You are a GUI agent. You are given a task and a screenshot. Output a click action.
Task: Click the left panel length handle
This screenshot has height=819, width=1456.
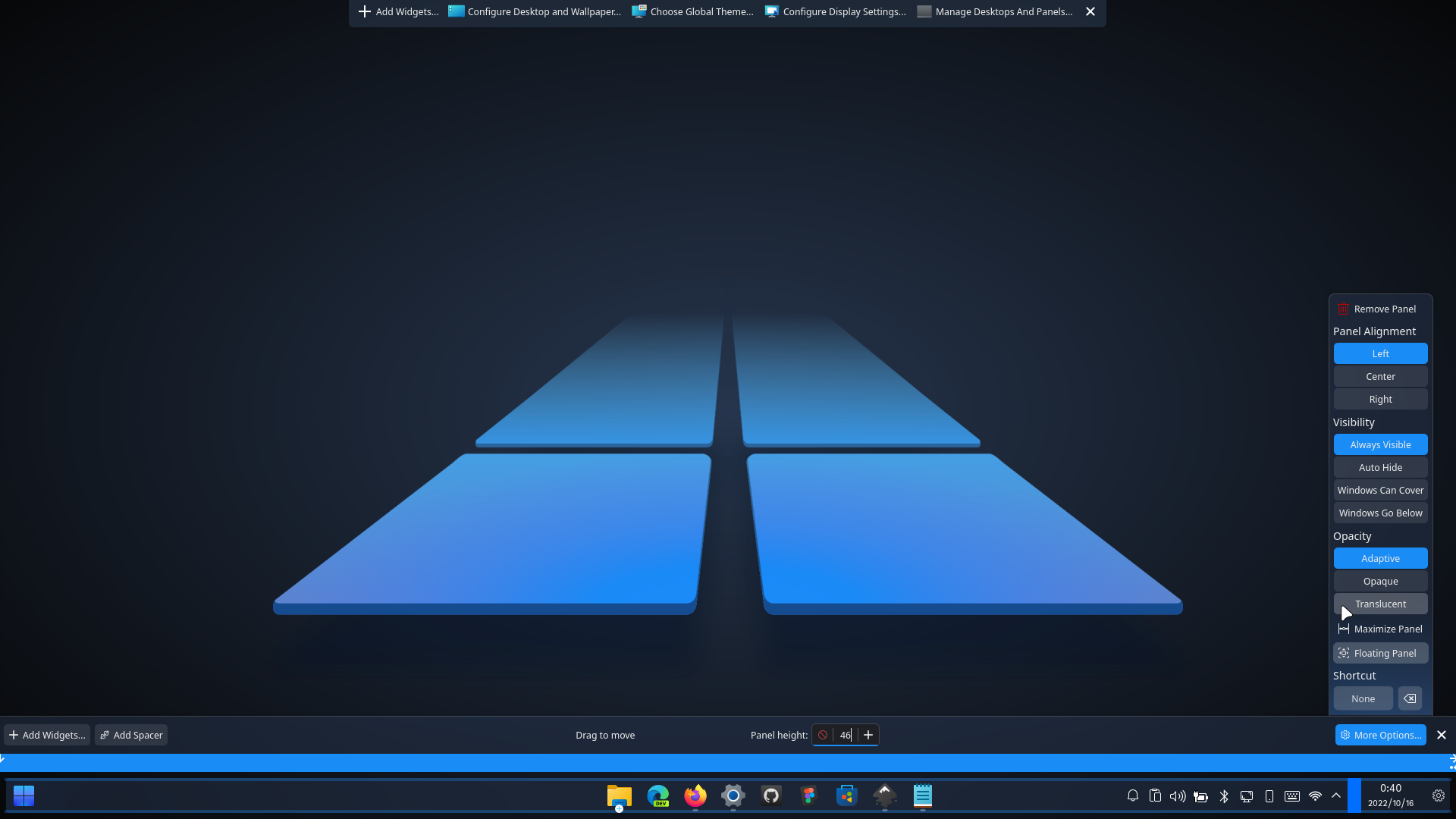tap(3, 759)
